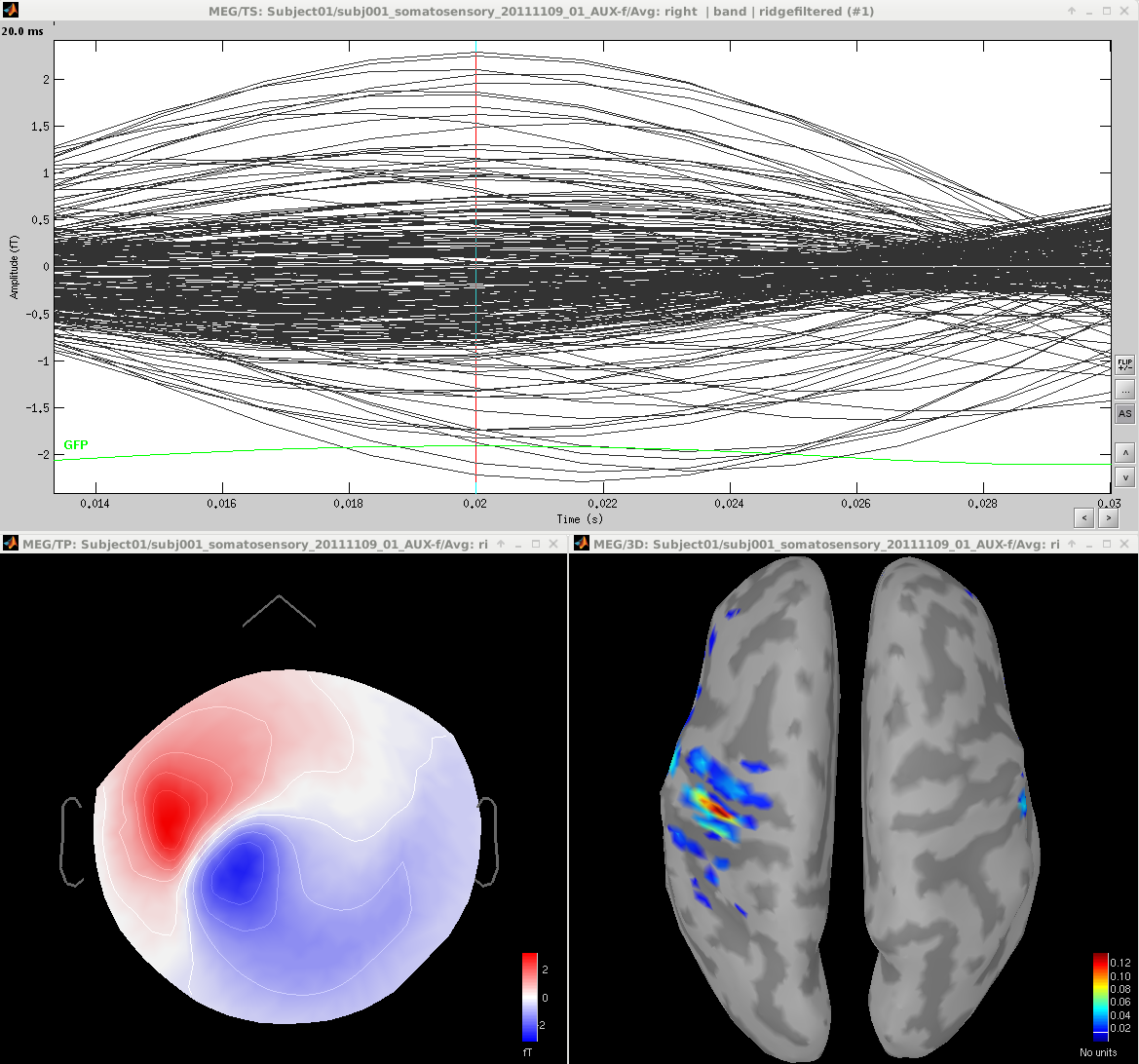Decrease amplitude gain with the v button

click(x=1125, y=477)
